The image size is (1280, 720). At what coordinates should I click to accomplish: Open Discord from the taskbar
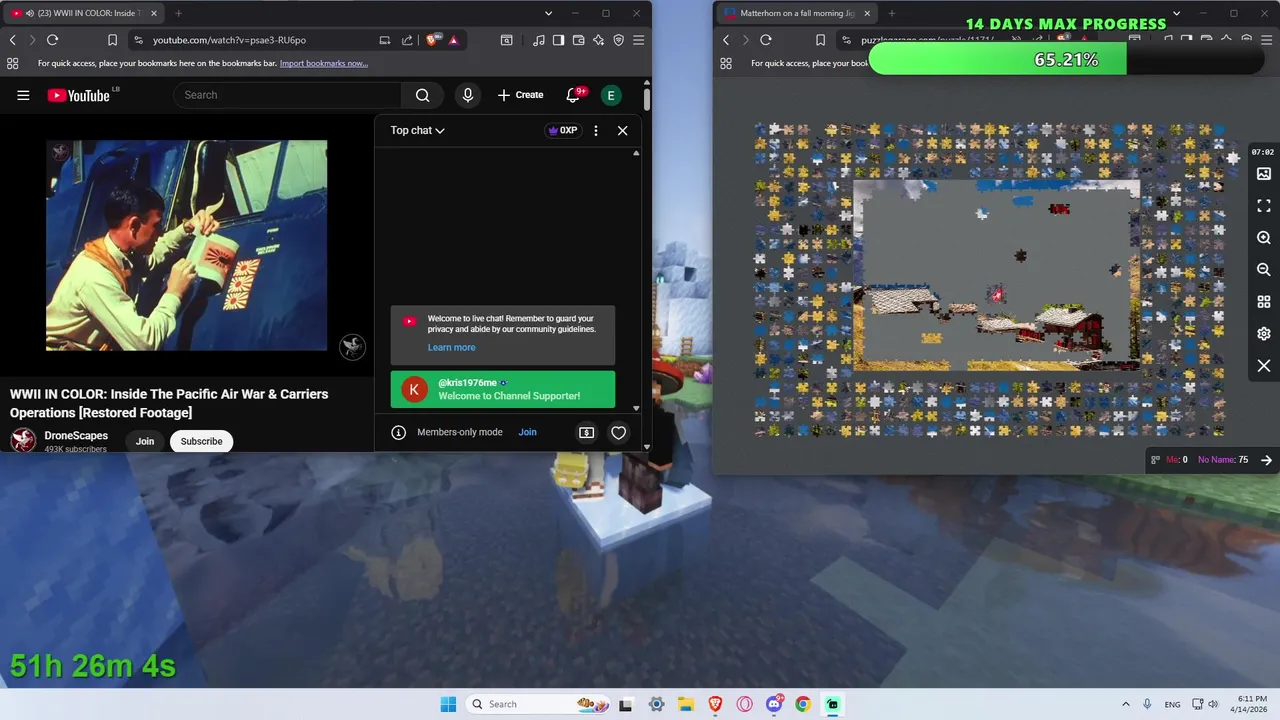tap(774, 704)
